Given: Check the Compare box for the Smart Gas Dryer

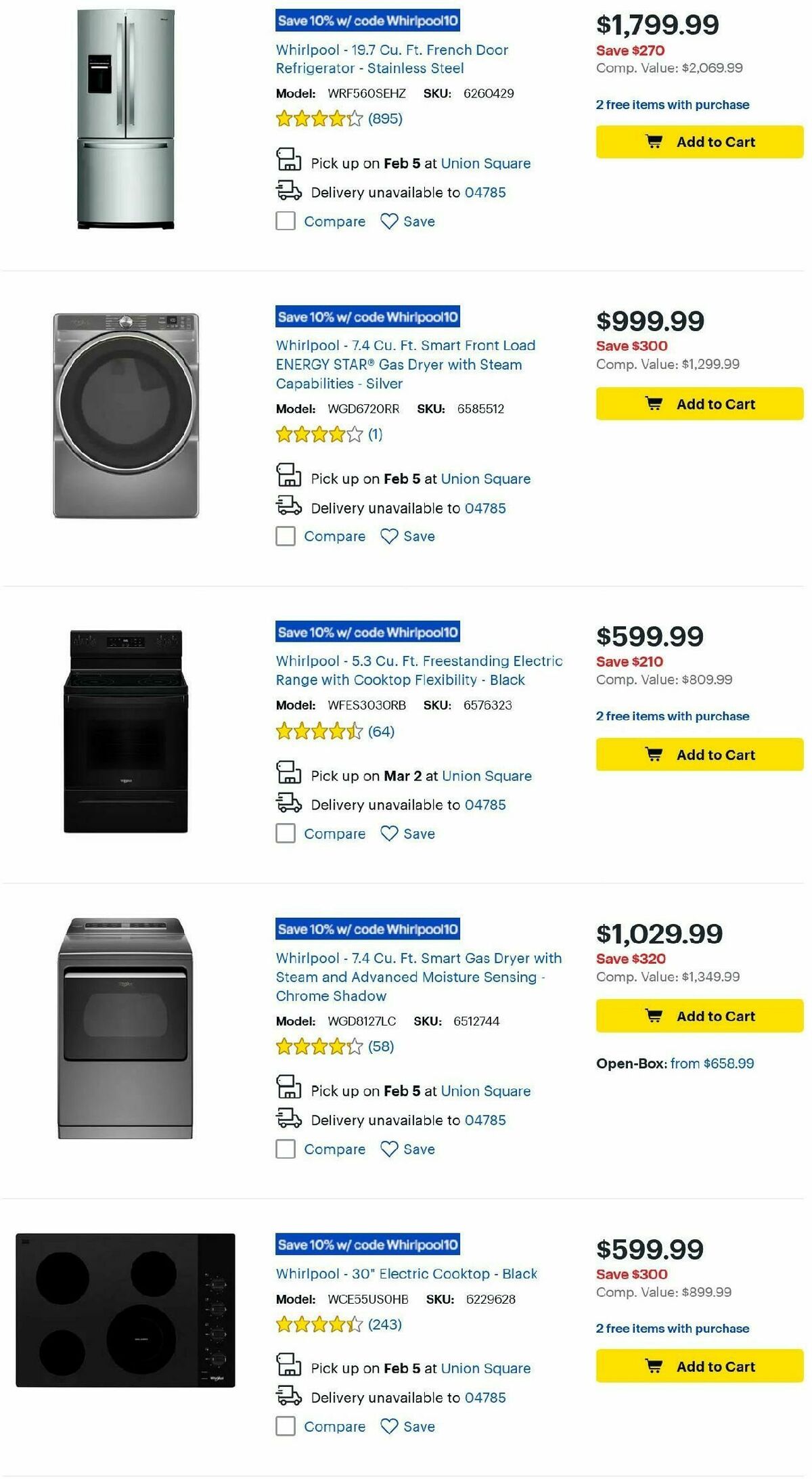Looking at the screenshot, I should pyautogui.click(x=284, y=1148).
